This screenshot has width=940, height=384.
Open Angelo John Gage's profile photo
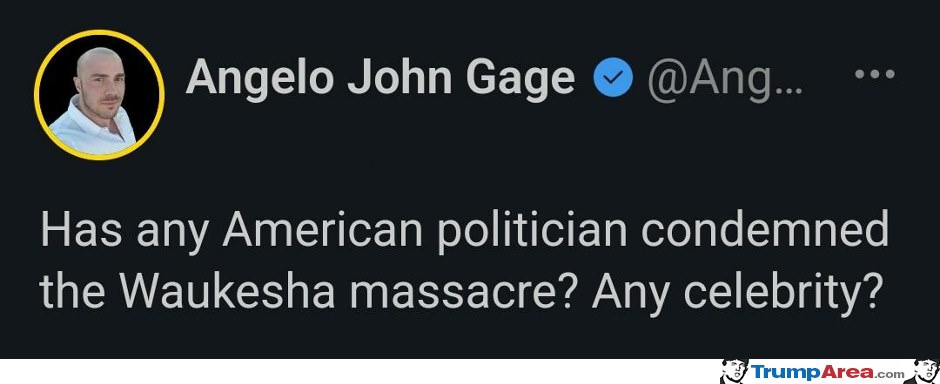100,95
